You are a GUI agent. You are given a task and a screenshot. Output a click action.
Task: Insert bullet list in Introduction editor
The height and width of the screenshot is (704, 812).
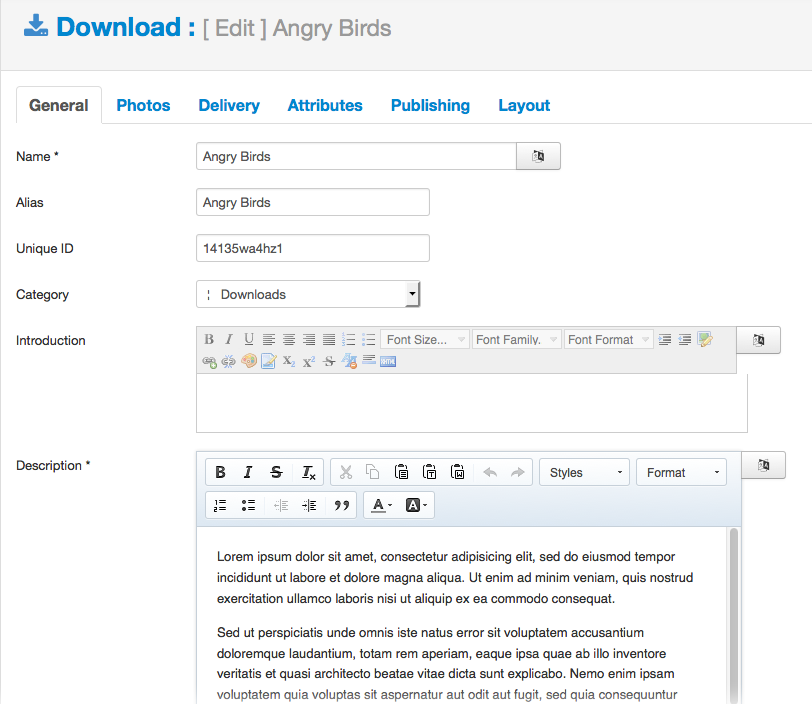click(x=369, y=339)
